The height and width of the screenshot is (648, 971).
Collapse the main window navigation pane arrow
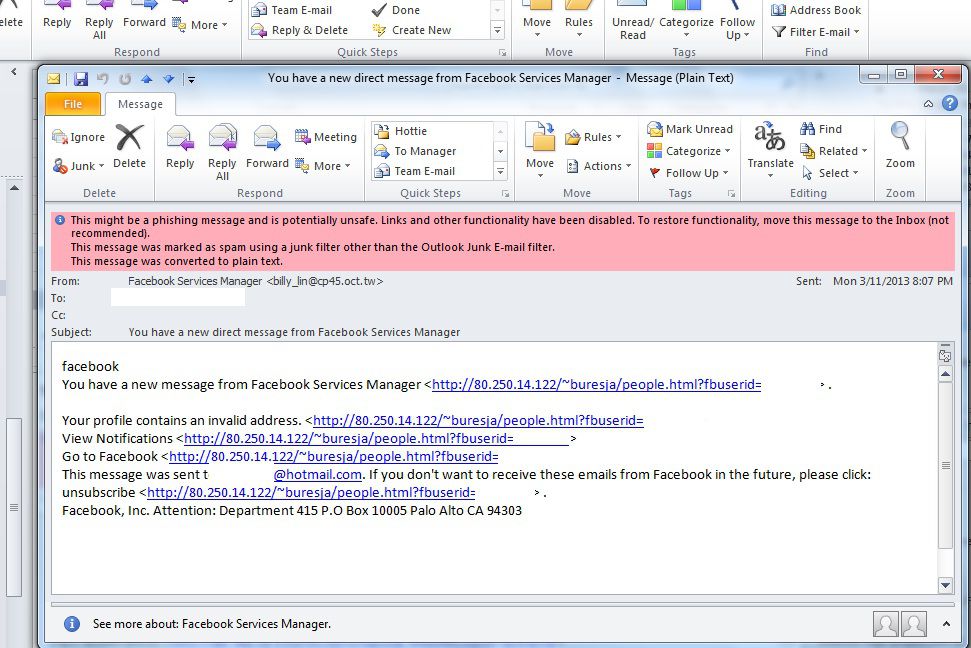point(14,72)
